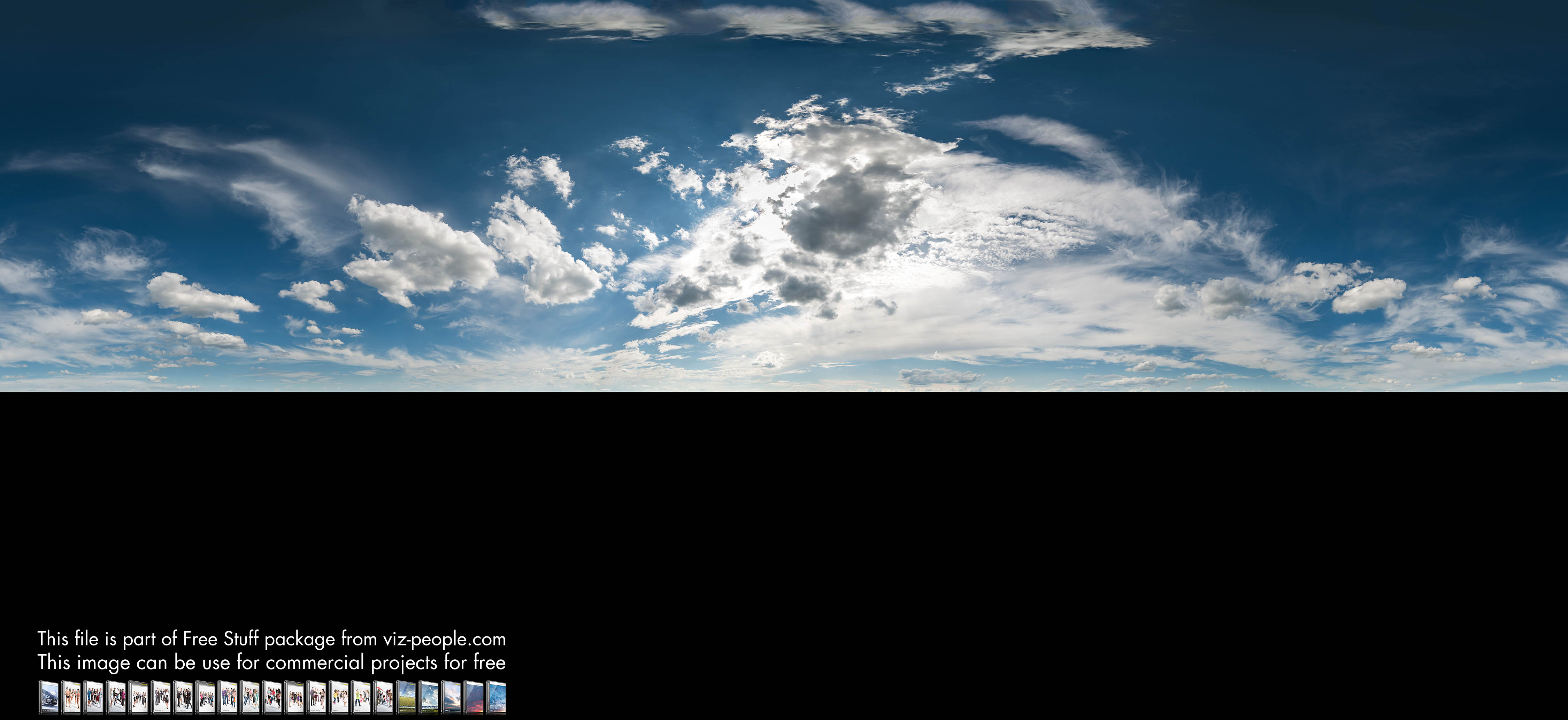
Task: Click the fifth product box from left
Action: pos(139,697)
